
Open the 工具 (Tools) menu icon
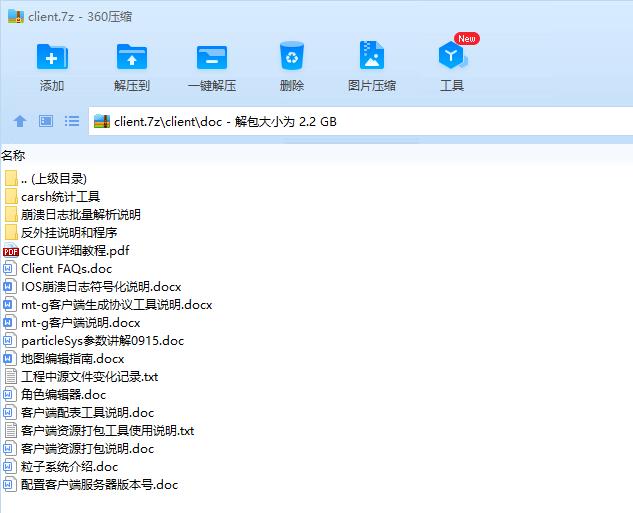point(452,58)
